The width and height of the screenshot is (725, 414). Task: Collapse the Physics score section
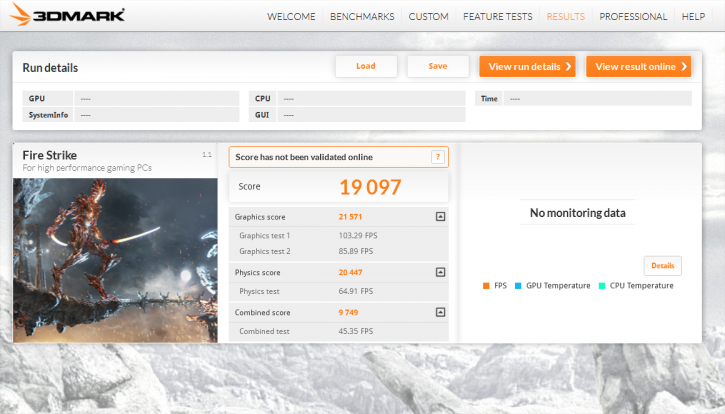[440, 272]
